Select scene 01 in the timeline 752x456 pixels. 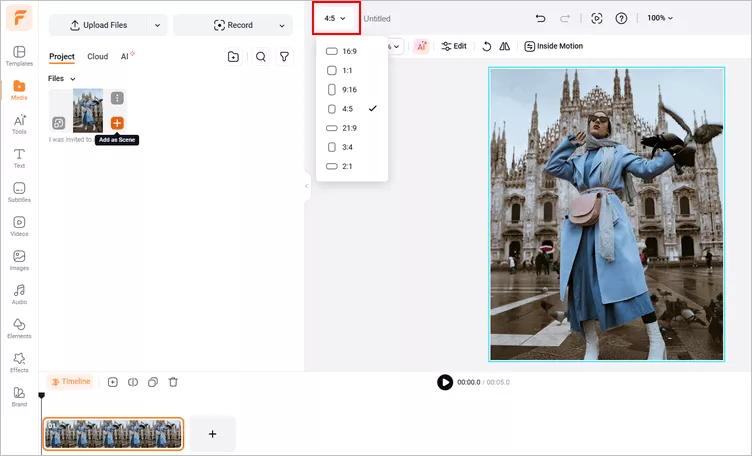coord(113,434)
